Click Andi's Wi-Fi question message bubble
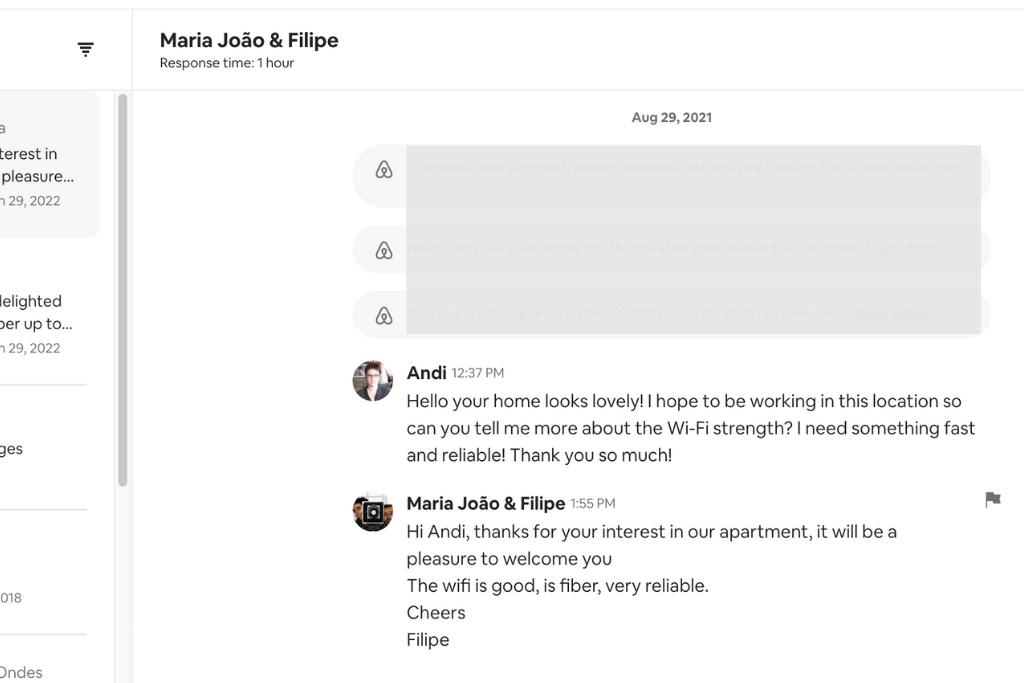Screen dimensions: 1024x683 click(x=690, y=428)
